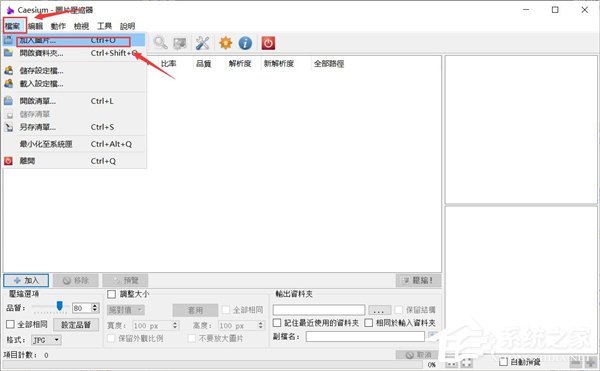
Task: Open the blue info about icon
Action: click(x=245, y=43)
